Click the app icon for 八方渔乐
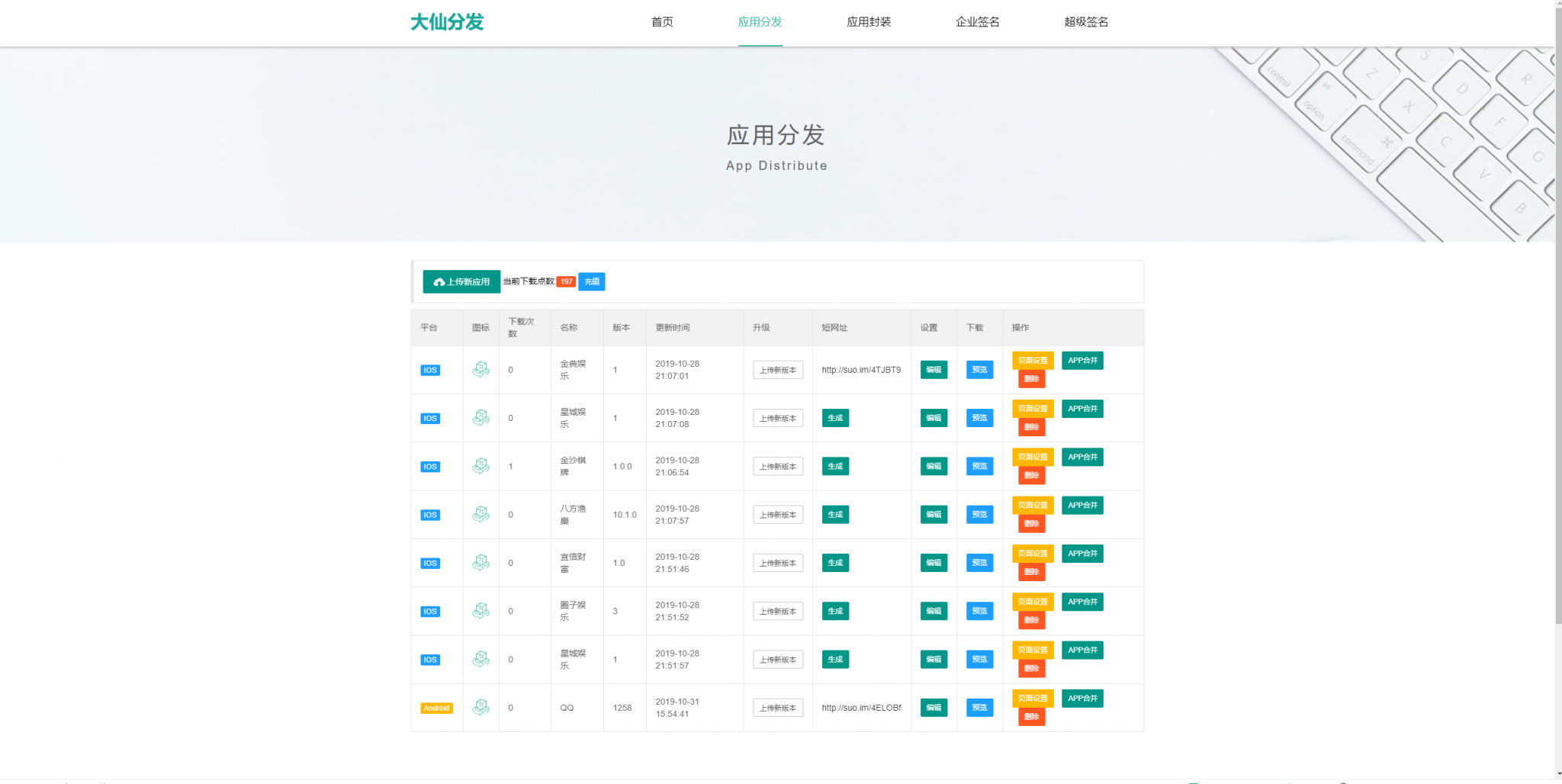 pos(480,515)
